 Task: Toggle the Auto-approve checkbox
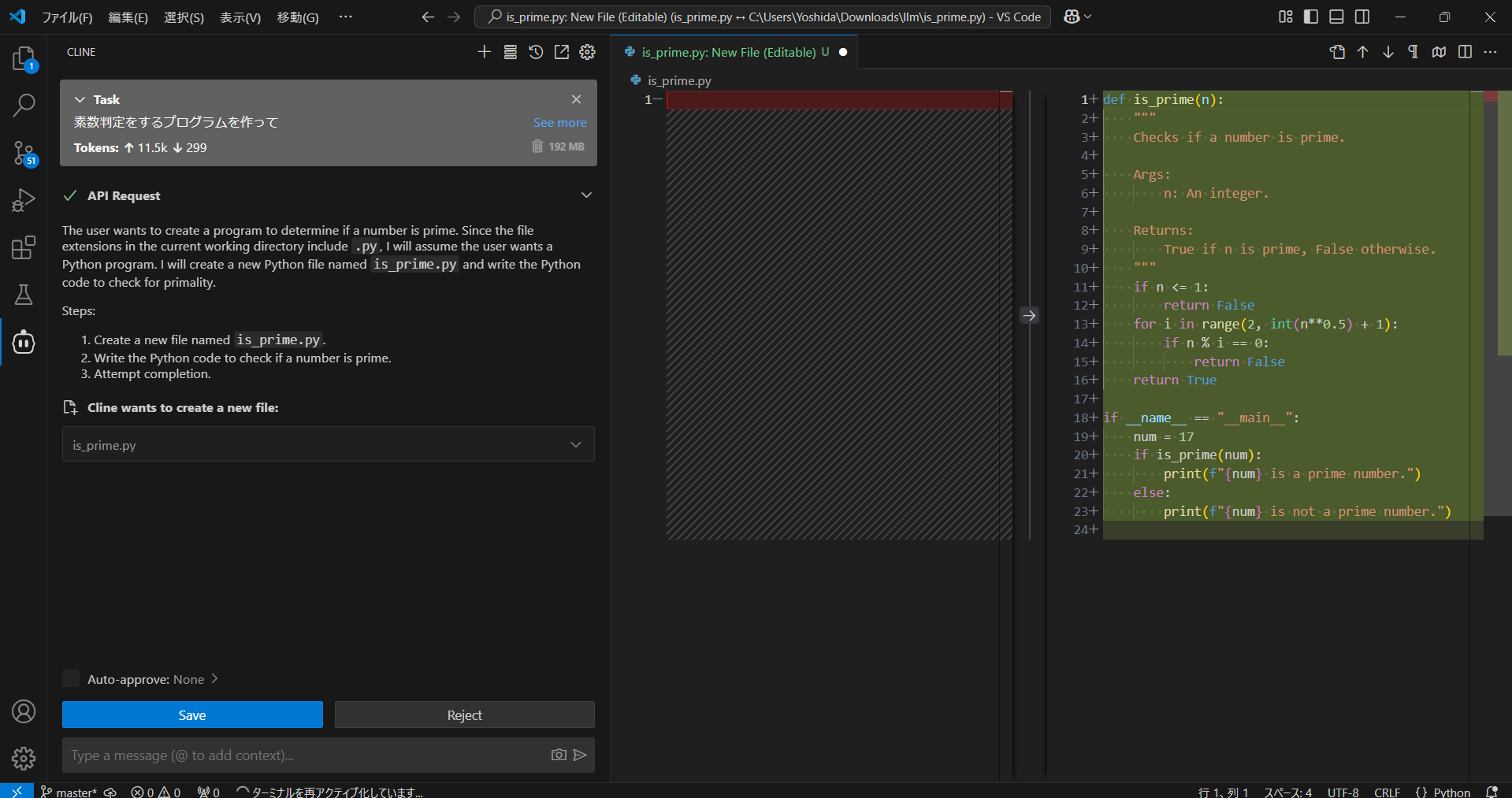(71, 678)
